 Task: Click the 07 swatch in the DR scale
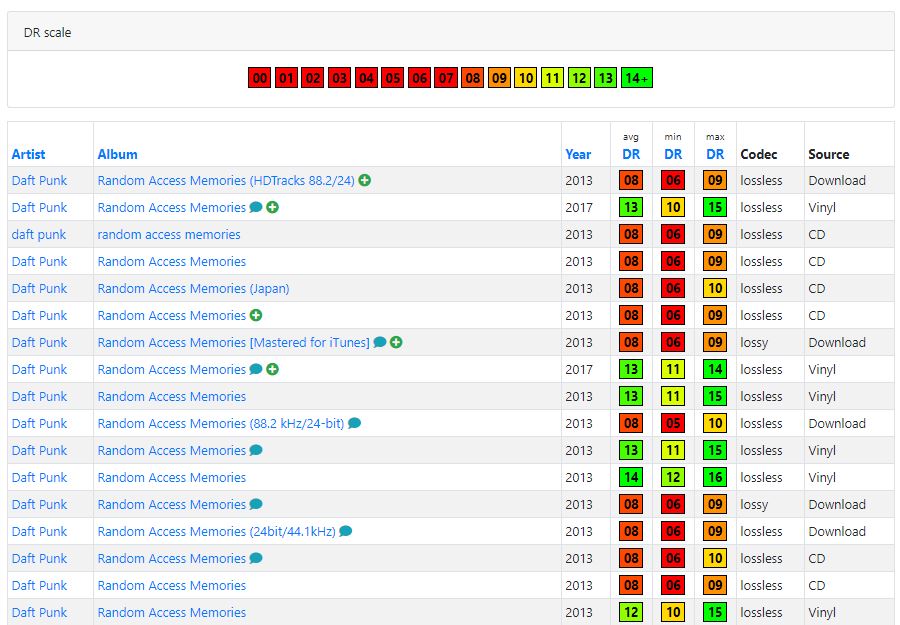click(x=446, y=77)
